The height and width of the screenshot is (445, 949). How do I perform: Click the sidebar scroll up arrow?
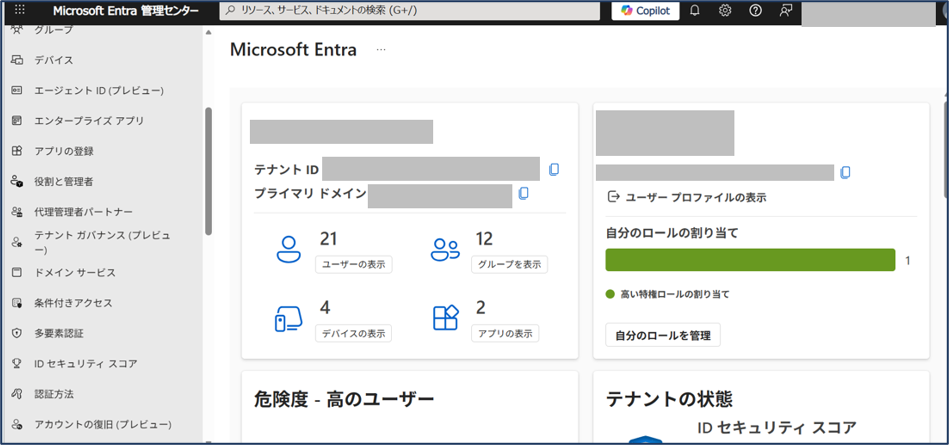(208, 31)
